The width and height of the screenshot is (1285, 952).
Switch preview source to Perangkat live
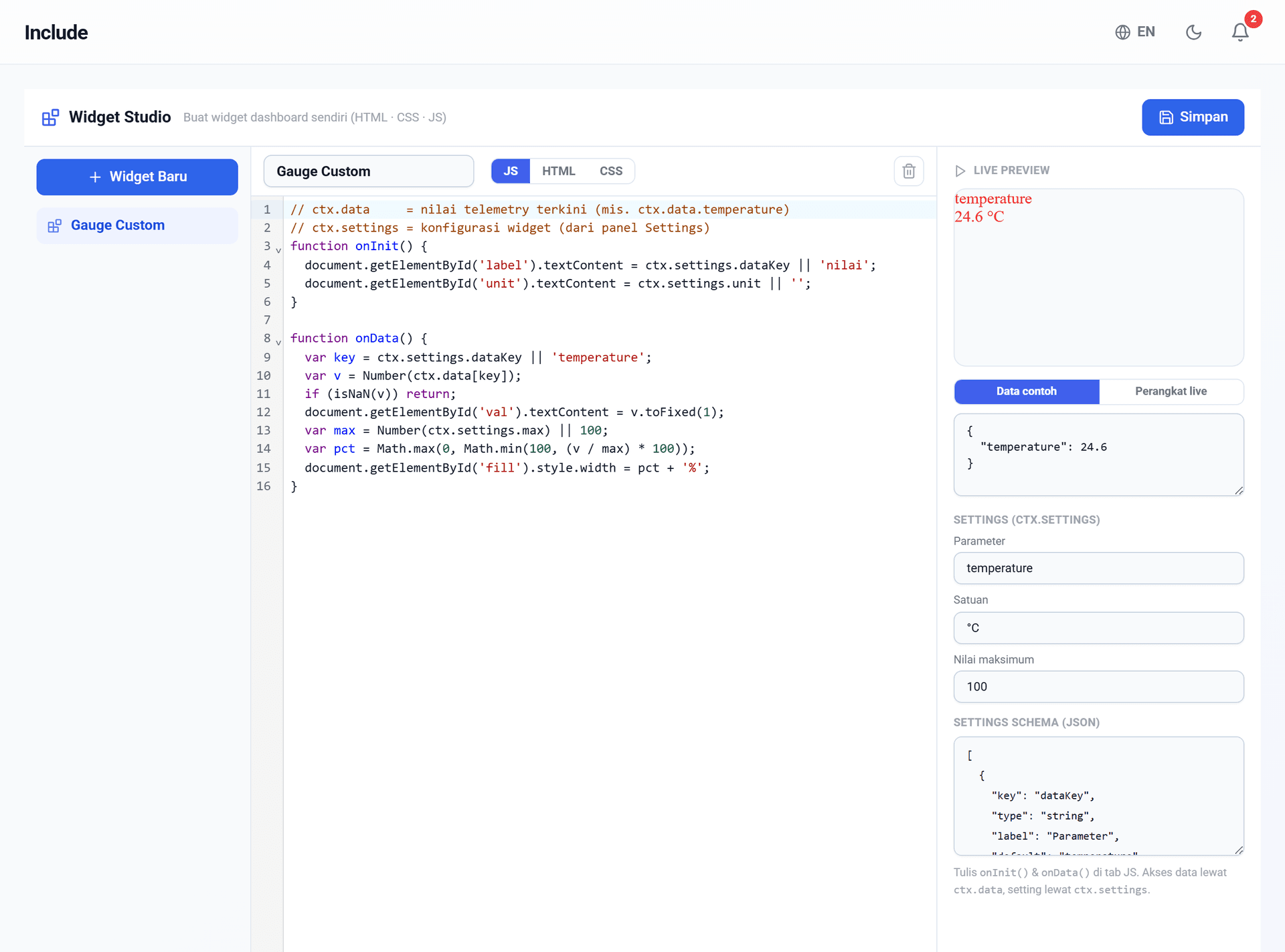[x=1171, y=391]
